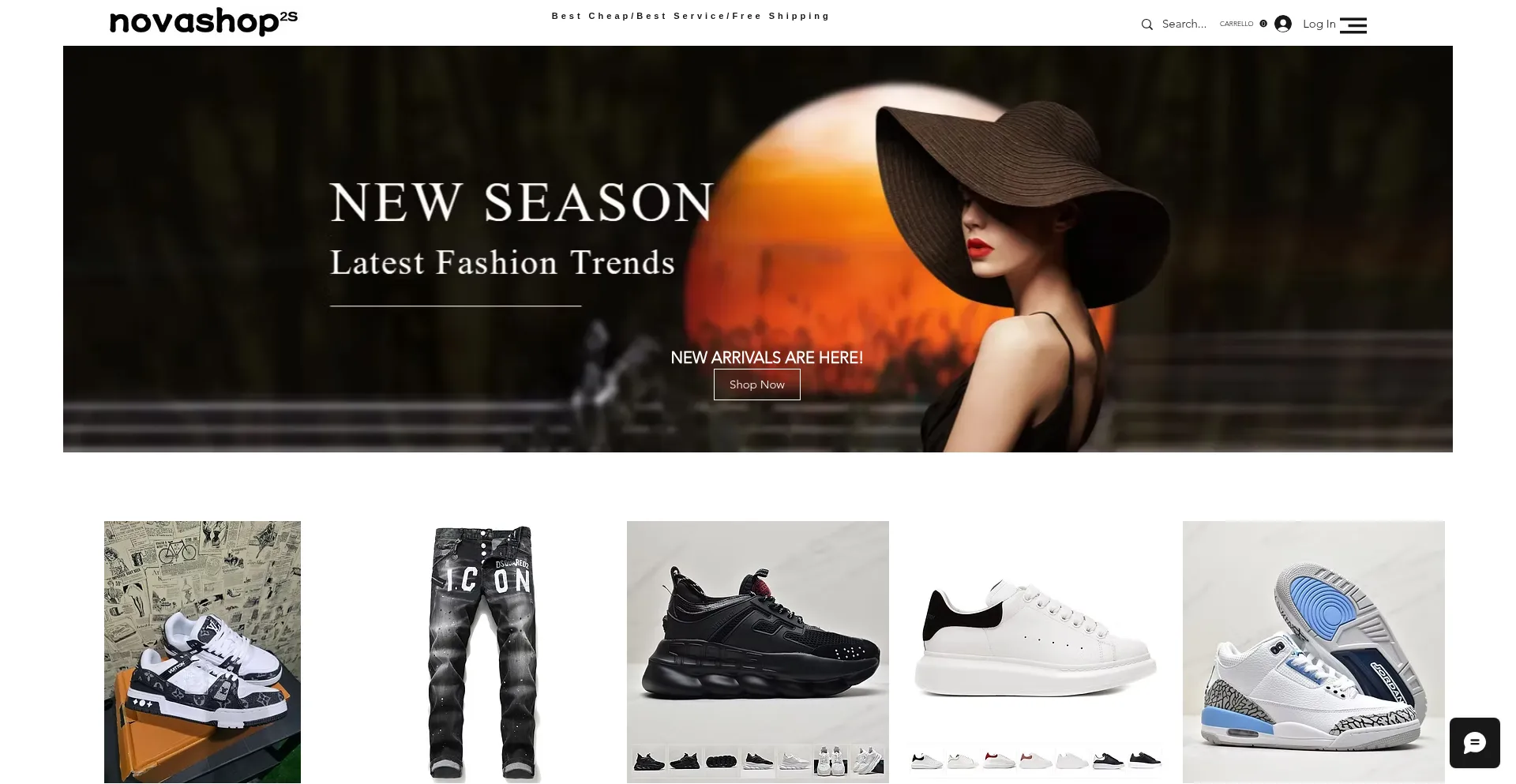The width and height of the screenshot is (1516, 784).
Task: Open the LV monogram sneakers product
Action: click(202, 652)
